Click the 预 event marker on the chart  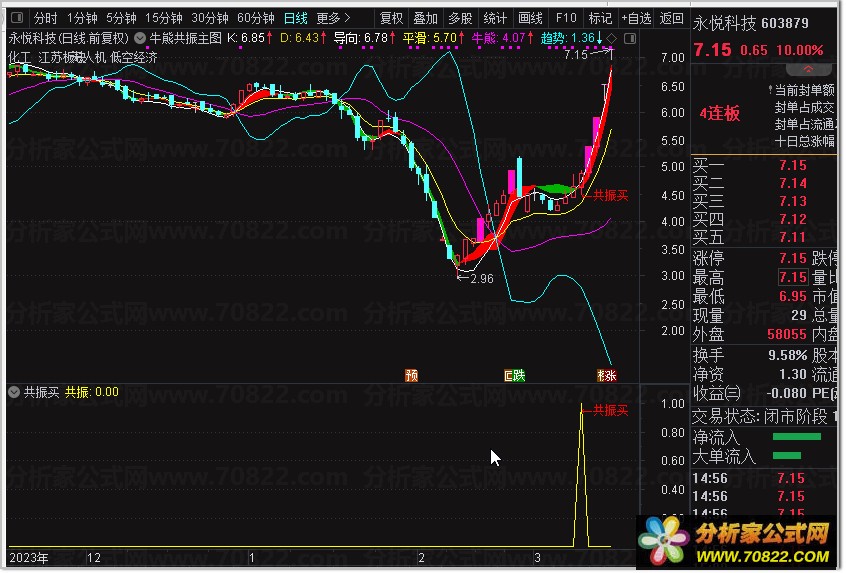(411, 375)
